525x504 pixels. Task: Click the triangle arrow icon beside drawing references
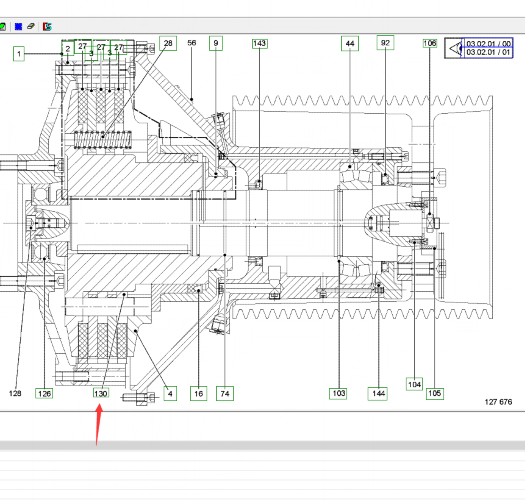pyautogui.click(x=454, y=49)
